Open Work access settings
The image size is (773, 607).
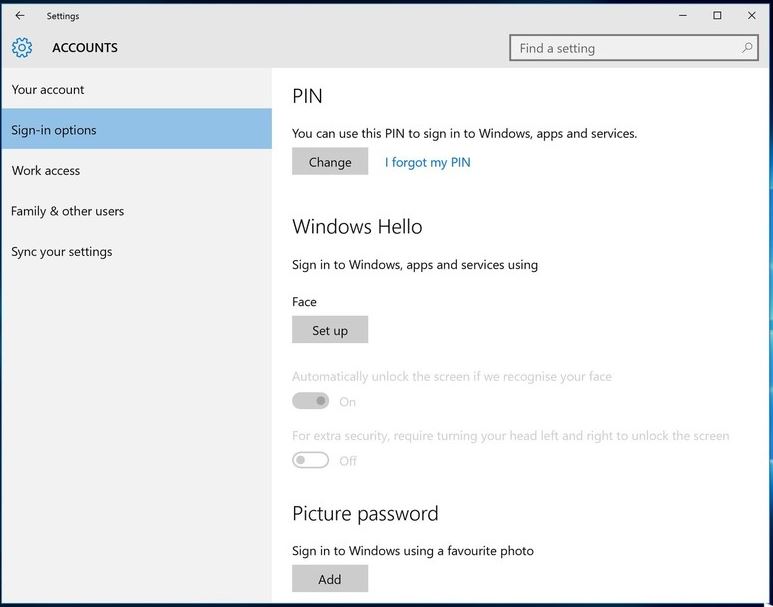(x=137, y=170)
